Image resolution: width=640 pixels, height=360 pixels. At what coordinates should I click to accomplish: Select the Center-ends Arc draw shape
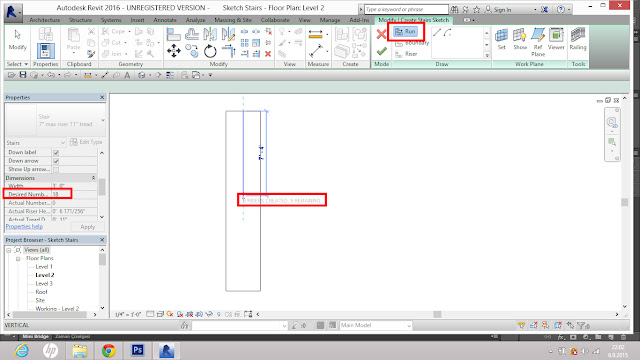click(x=448, y=32)
